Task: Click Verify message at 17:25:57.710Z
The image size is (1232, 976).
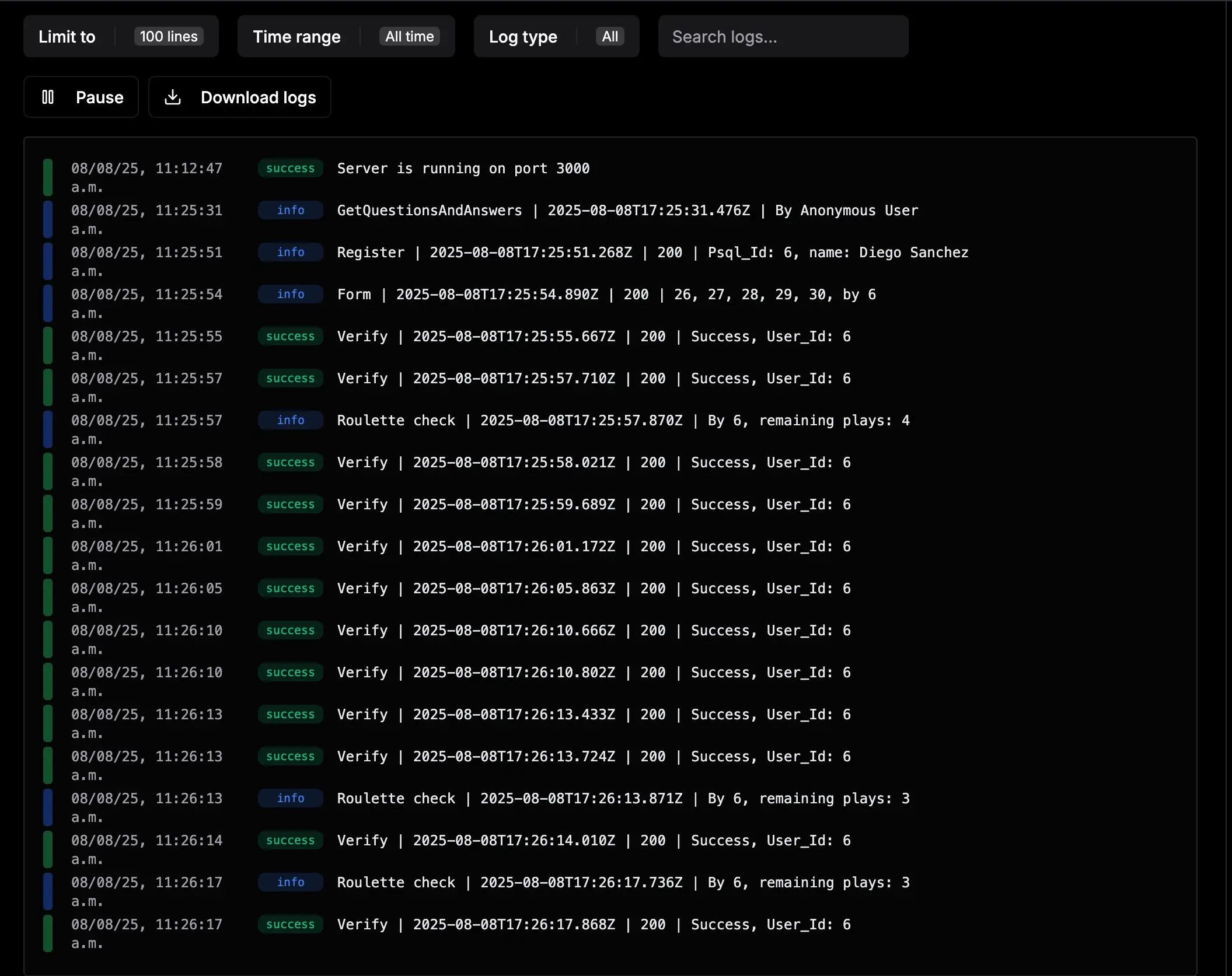Action: 594,379
